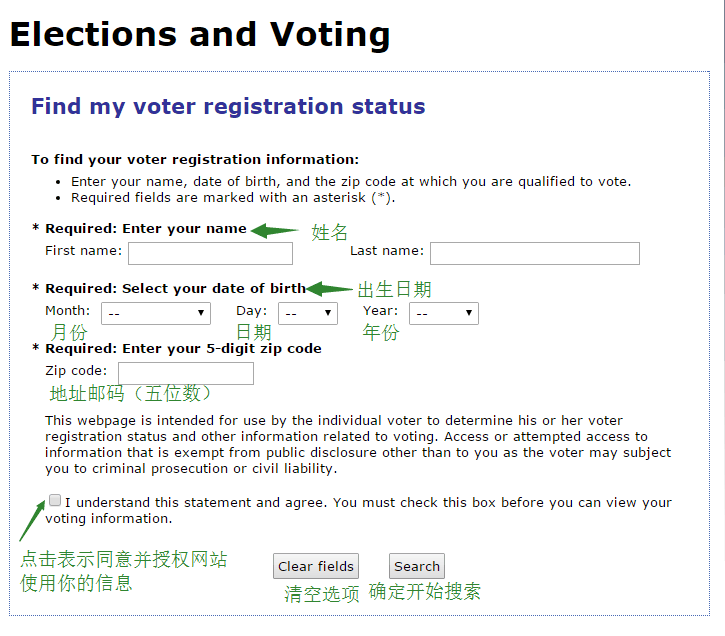
Task: Click the green 出生日期 annotation text
Action: [x=394, y=290]
